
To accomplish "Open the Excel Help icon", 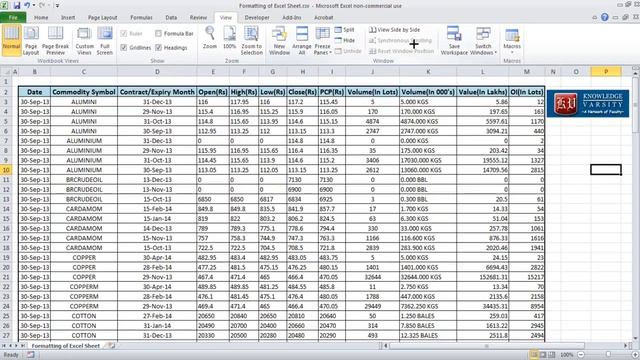I will [x=604, y=17].
